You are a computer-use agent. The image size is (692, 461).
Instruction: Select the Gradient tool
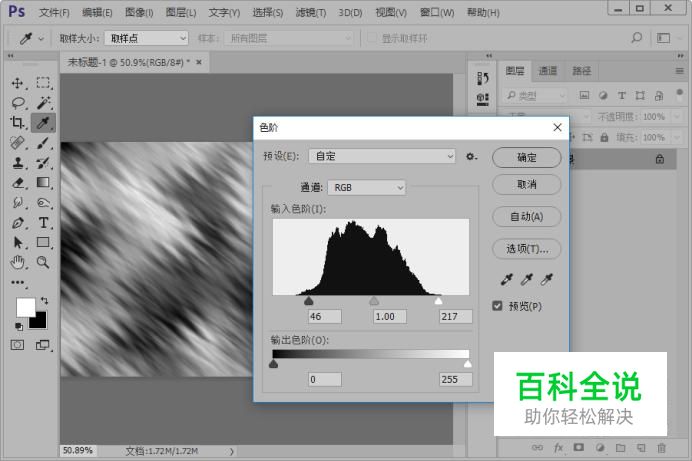[43, 183]
